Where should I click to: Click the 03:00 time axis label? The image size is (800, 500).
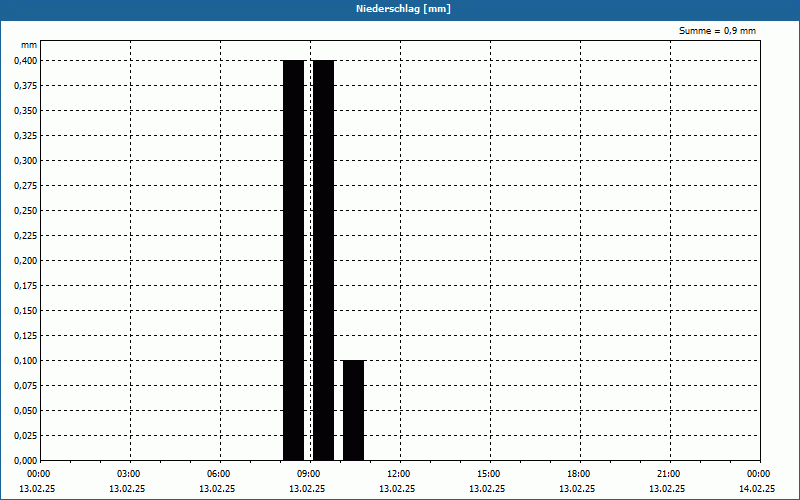click(129, 474)
